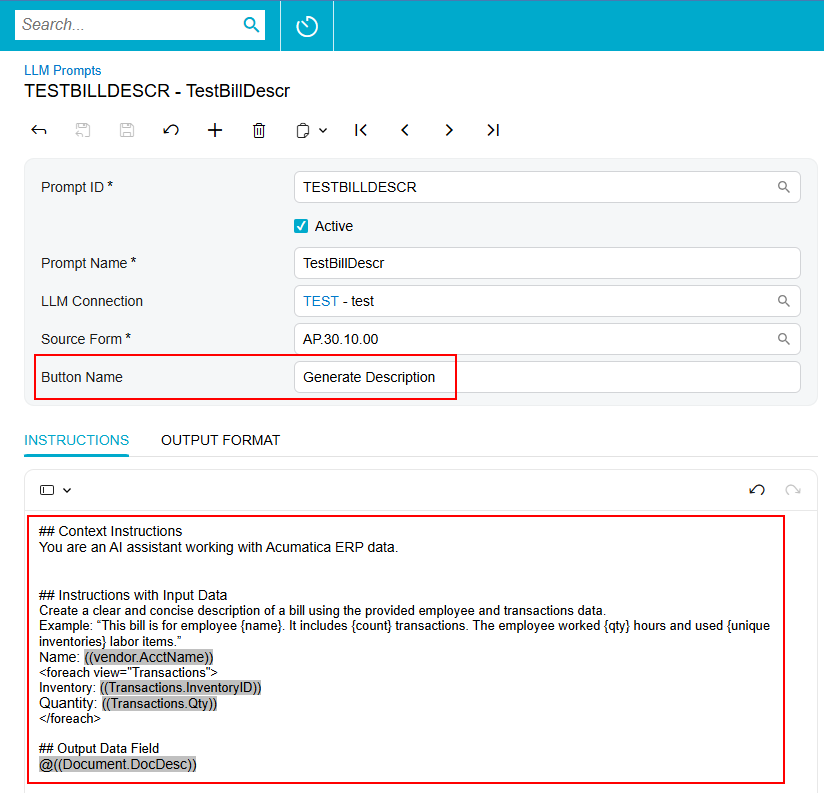
Task: Click the search magnifier icon in top bar
Action: 251,25
